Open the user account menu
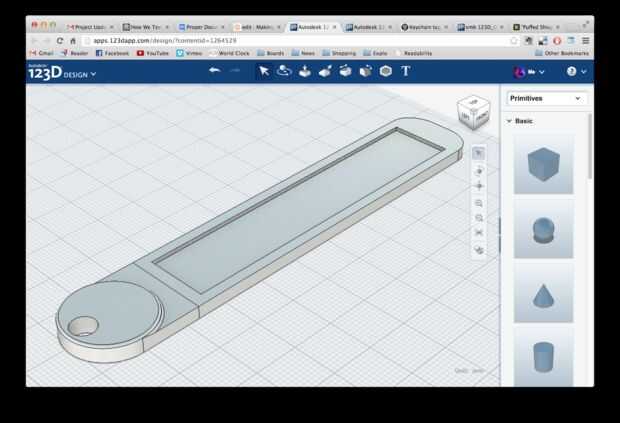Screen dimensions: 620x423 pyautogui.click(x=529, y=72)
